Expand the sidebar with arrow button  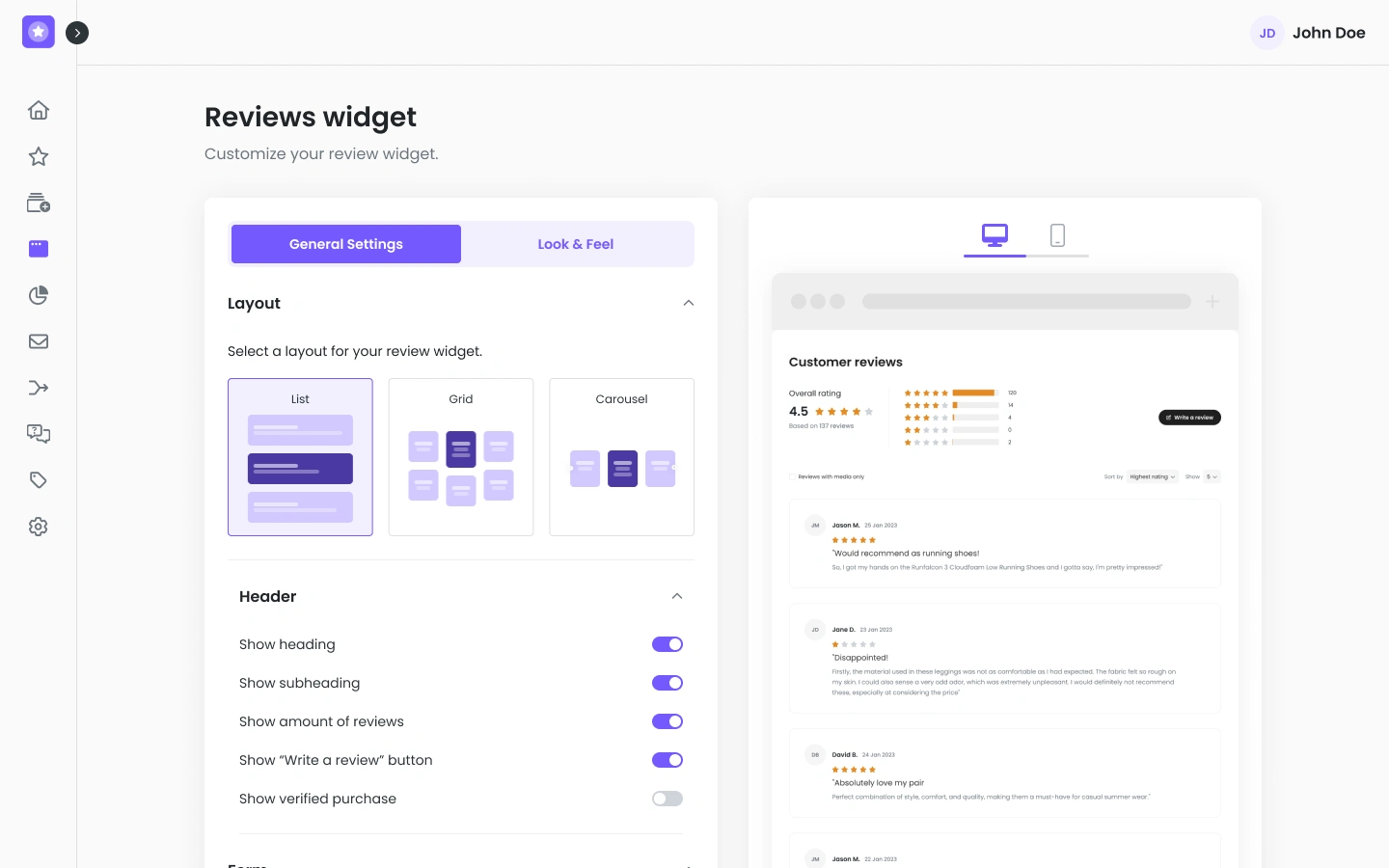click(x=77, y=33)
